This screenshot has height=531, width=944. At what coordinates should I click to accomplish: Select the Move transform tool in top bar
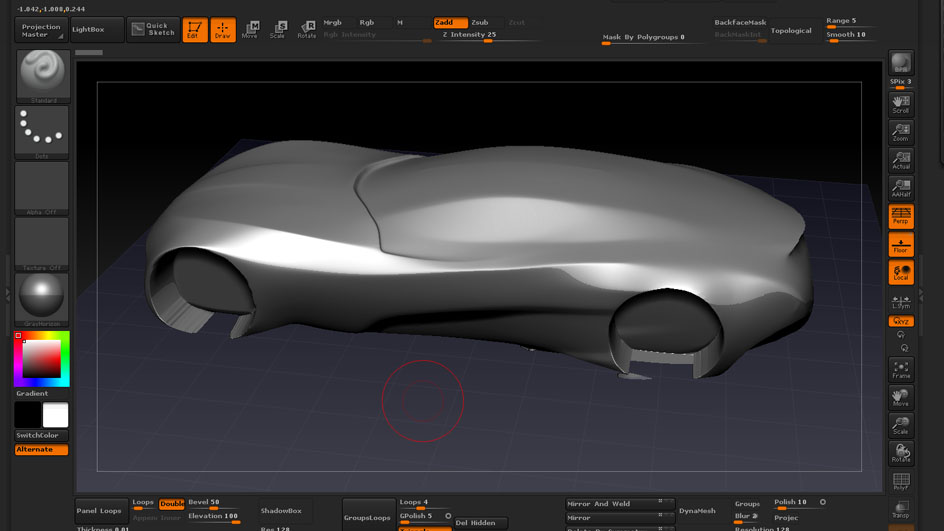250,30
